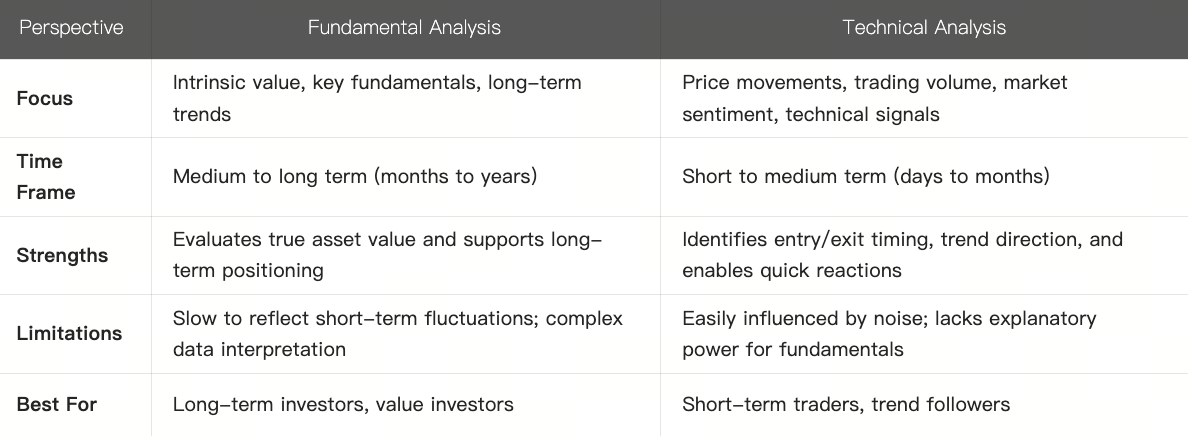Click the cell about intrinsic value and key fundamentals
Viewport: 1188px width, 436px height.
click(x=377, y=98)
